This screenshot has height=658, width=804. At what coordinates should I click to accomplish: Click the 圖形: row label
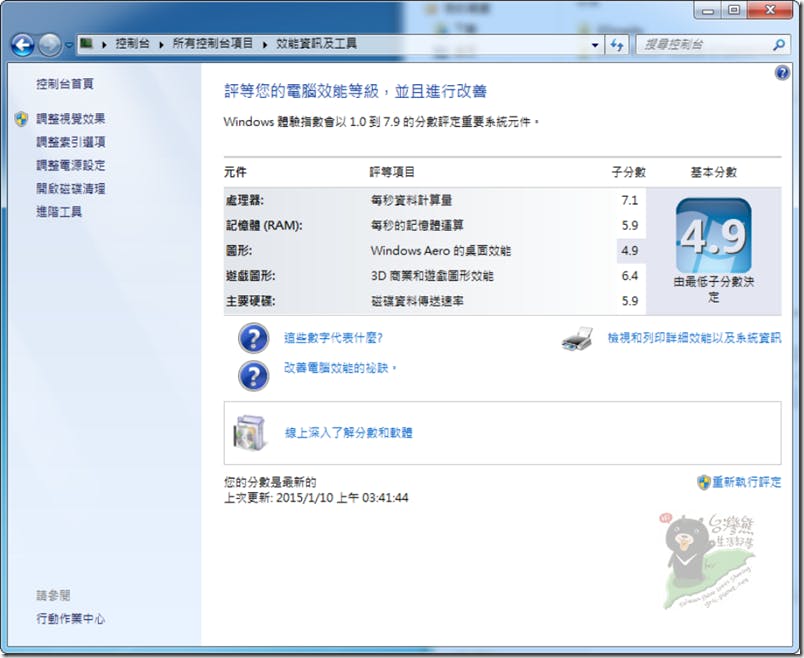(239, 250)
